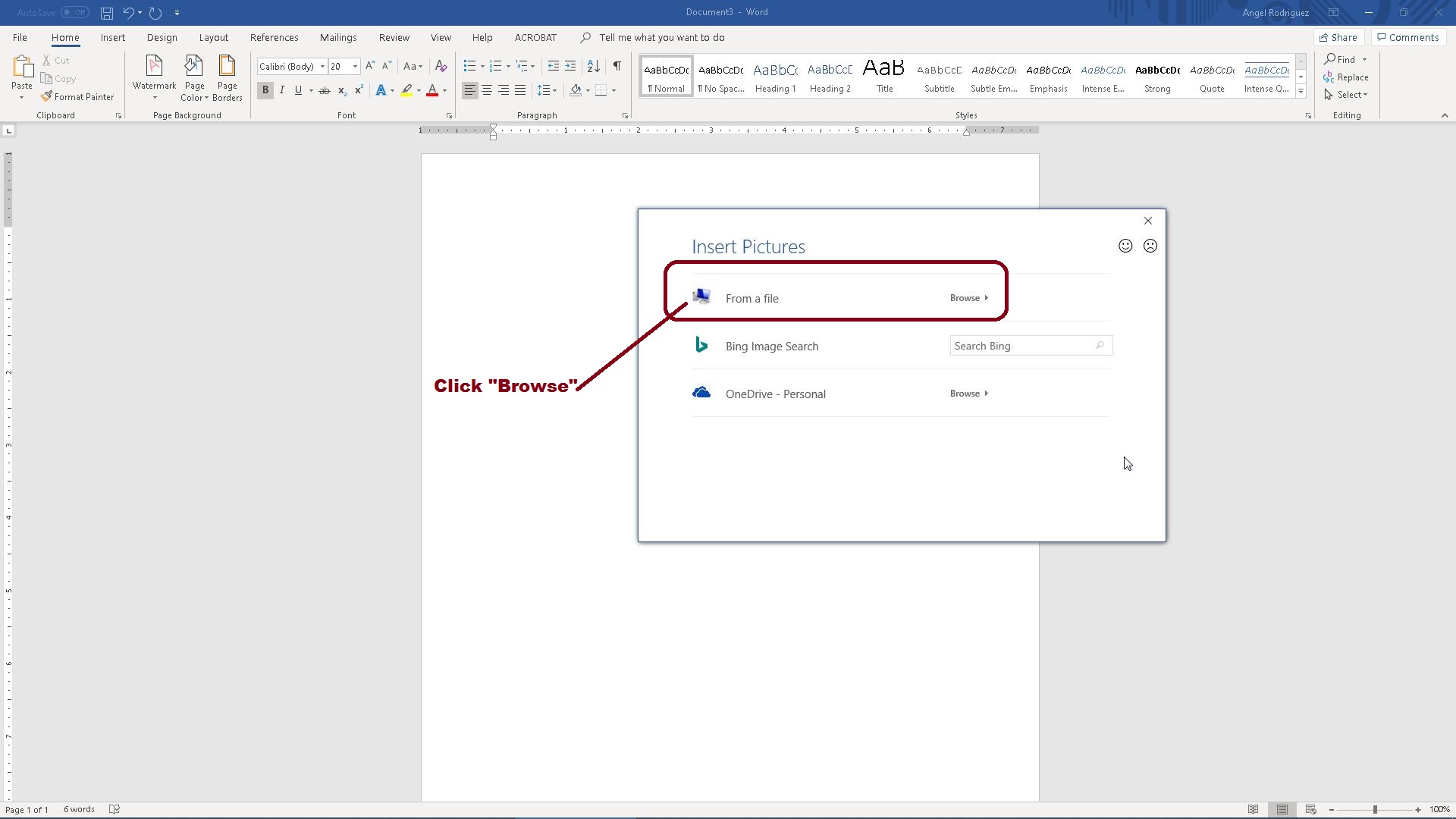Screen dimensions: 1456x819
Task: Click the Show/Hide paragraph marks icon
Action: point(617,67)
